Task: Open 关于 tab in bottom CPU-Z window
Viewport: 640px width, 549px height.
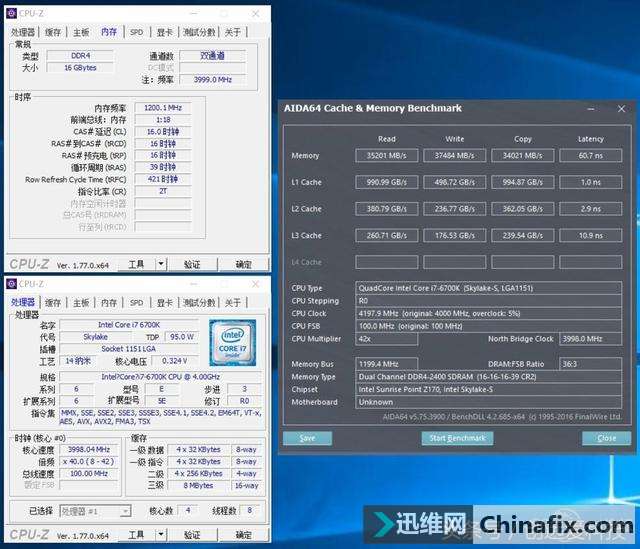Action: pos(233,302)
